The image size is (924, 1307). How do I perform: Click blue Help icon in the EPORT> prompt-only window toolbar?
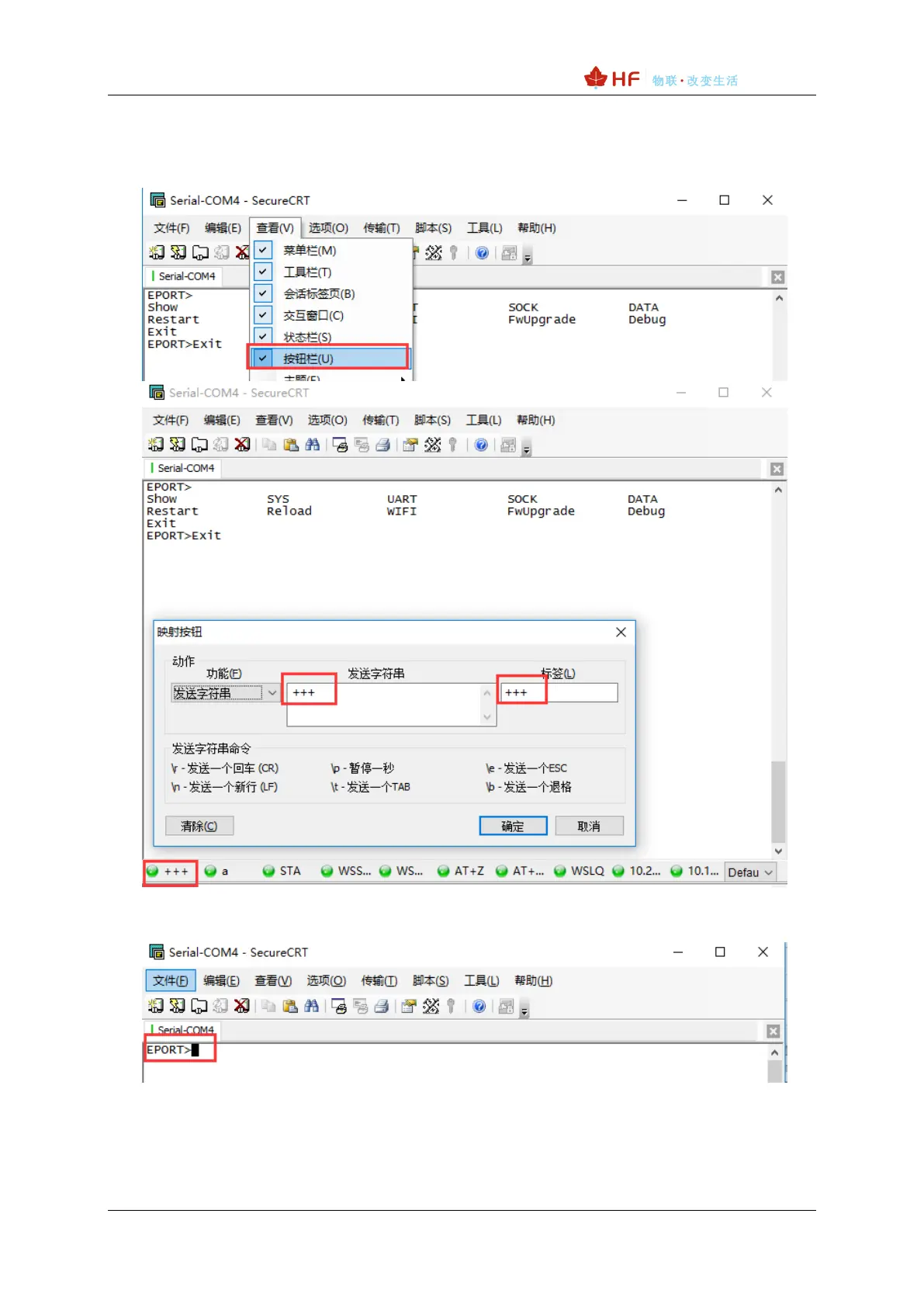point(479,1006)
